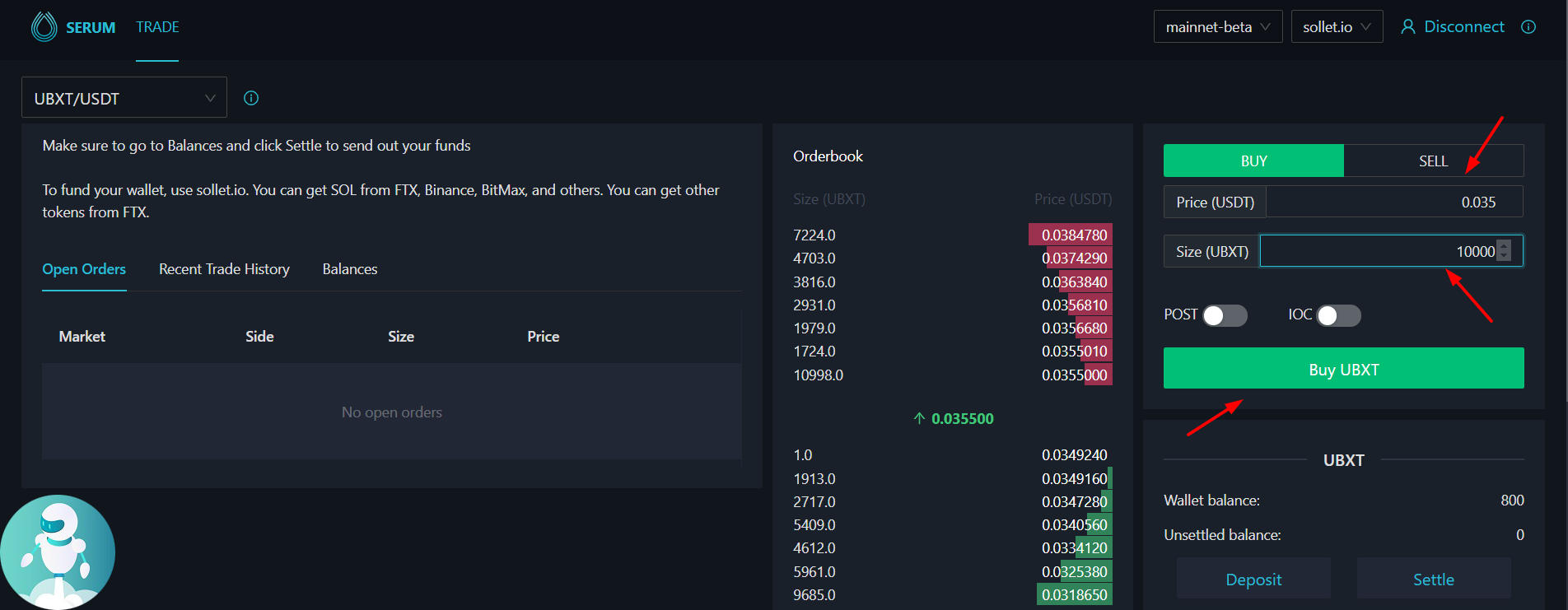
Task: Click orderbook size 4703.0
Action: tap(814, 258)
